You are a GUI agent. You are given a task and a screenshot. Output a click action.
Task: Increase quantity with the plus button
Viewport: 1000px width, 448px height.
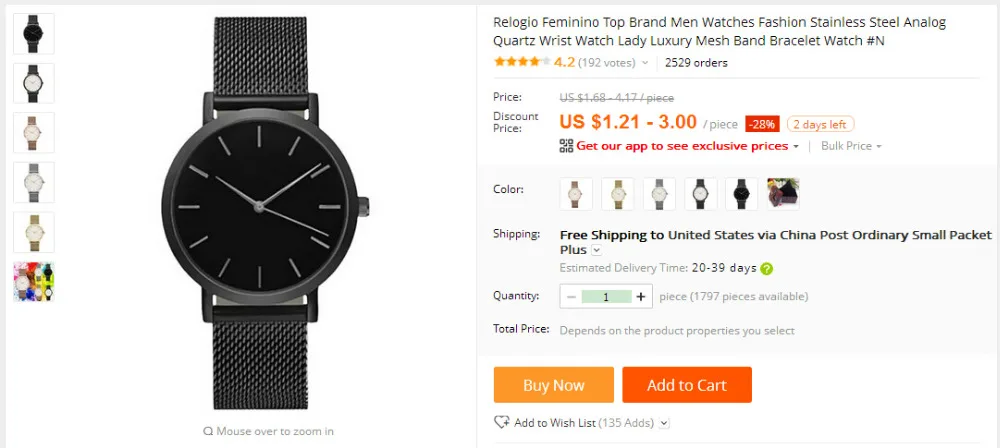[641, 297]
